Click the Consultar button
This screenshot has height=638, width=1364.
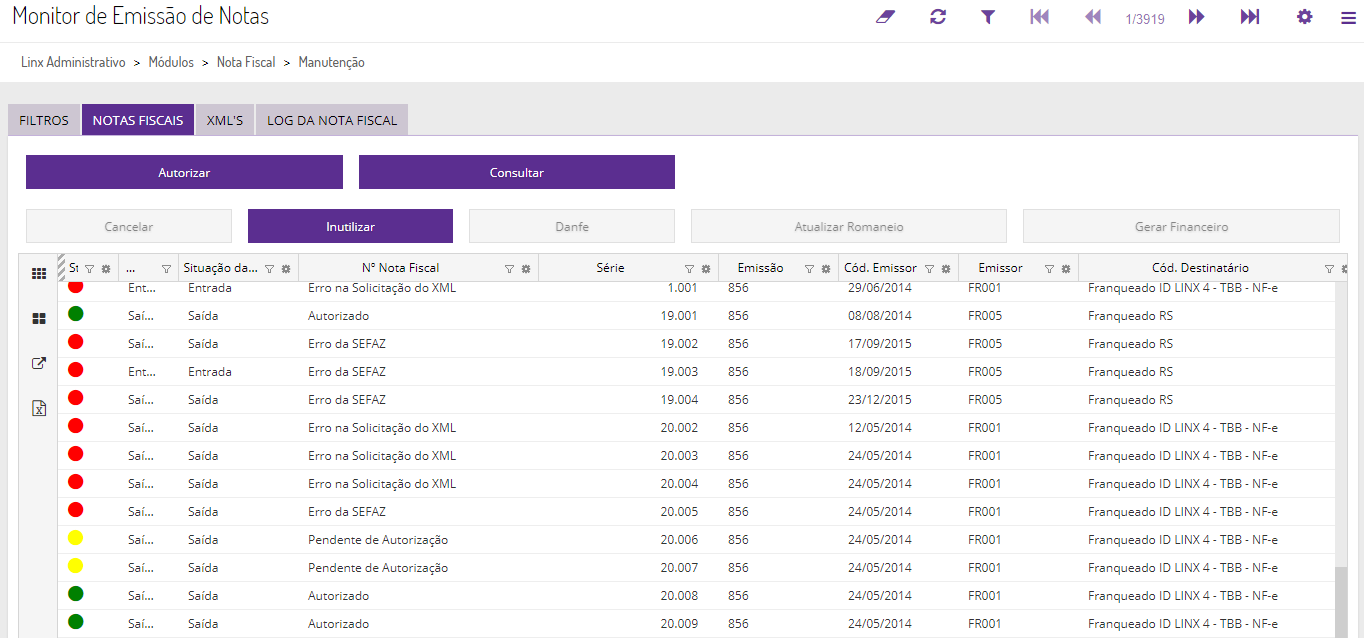tap(517, 172)
